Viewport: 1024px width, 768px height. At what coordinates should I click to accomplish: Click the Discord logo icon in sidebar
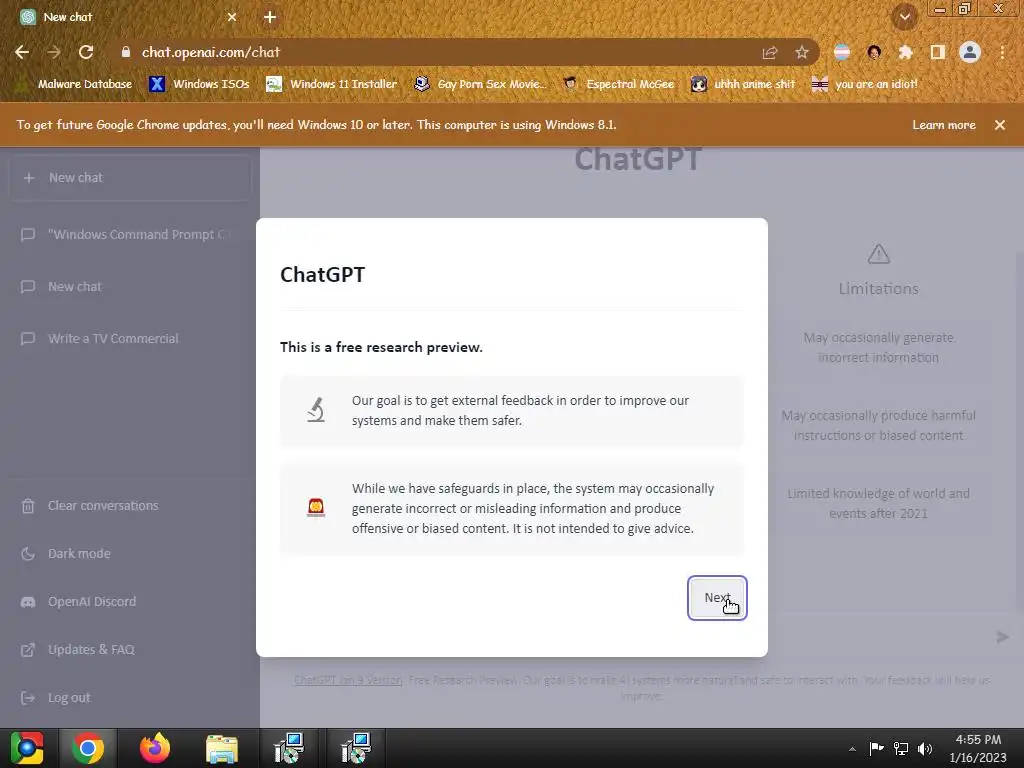[27, 602]
